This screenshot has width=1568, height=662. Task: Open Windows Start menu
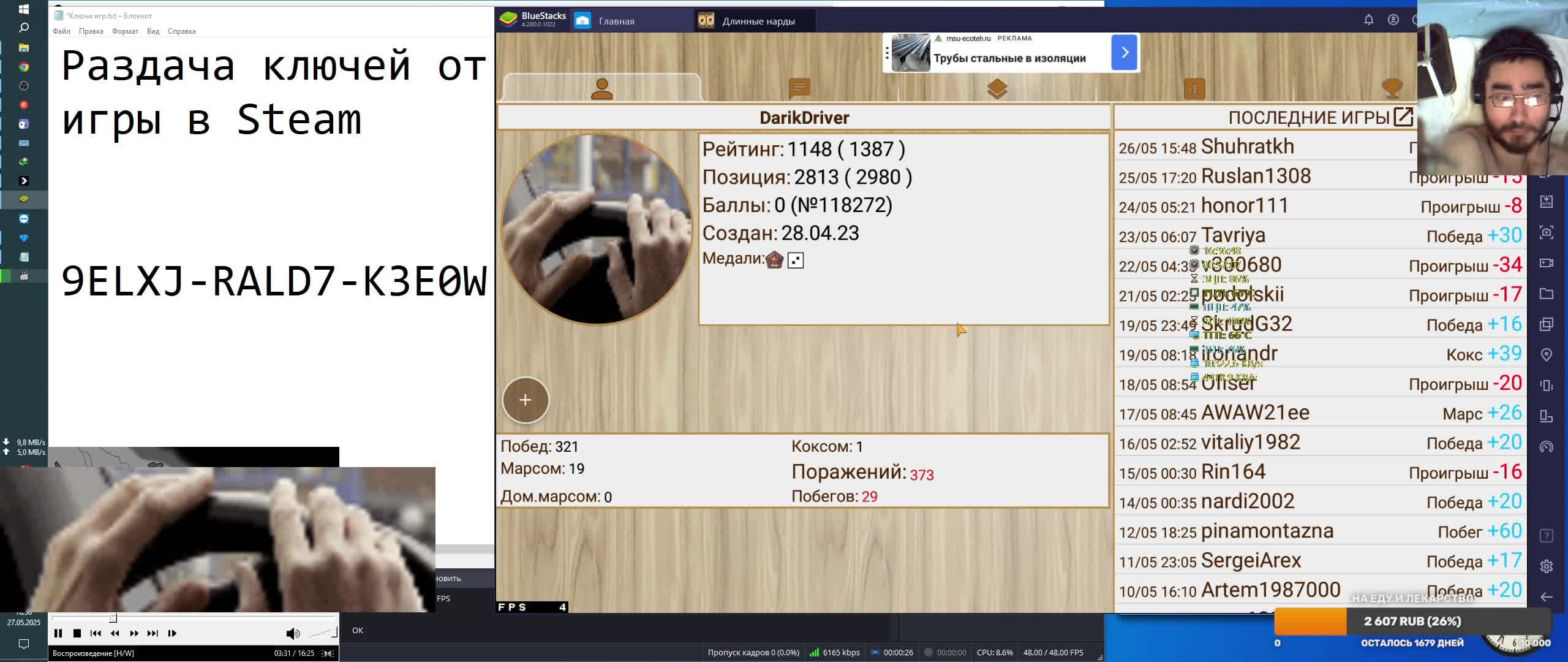click(23, 9)
